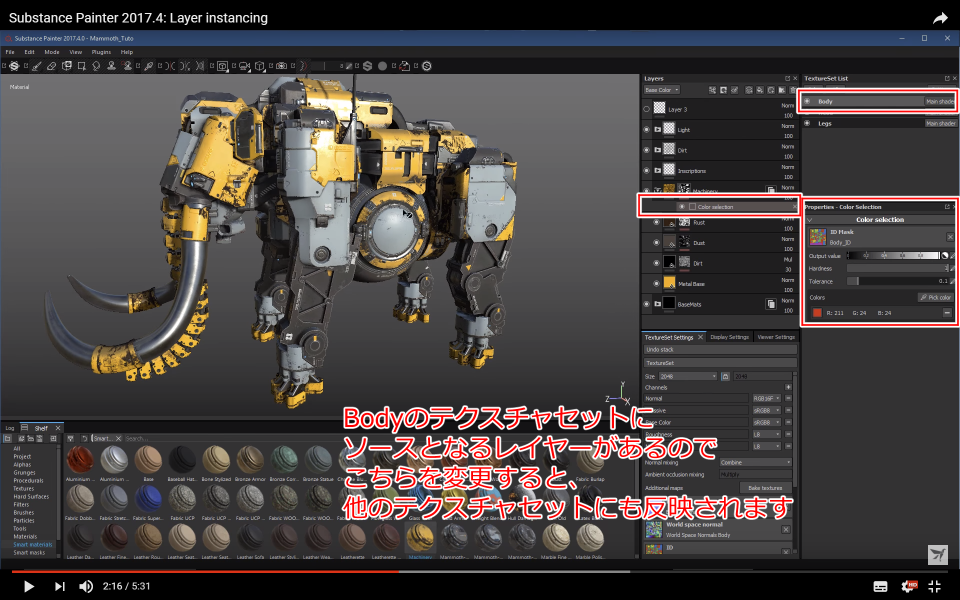
Task: Open Ambient occlusion mixing Multiply dropdown
Action: [x=755, y=475]
